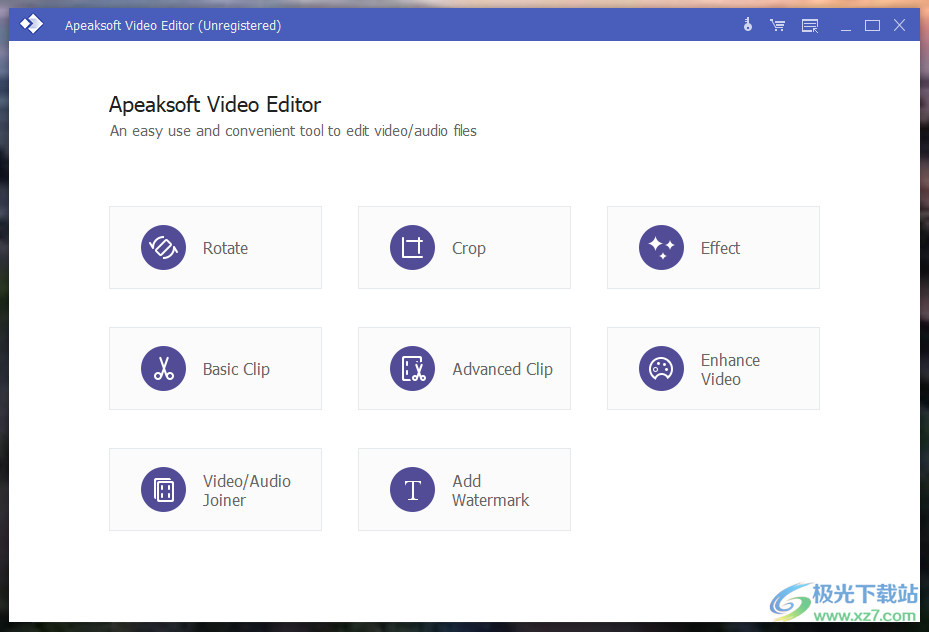Click the 'Apeaksoft Video Editor' heading text
This screenshot has width=929, height=632.
(214, 105)
